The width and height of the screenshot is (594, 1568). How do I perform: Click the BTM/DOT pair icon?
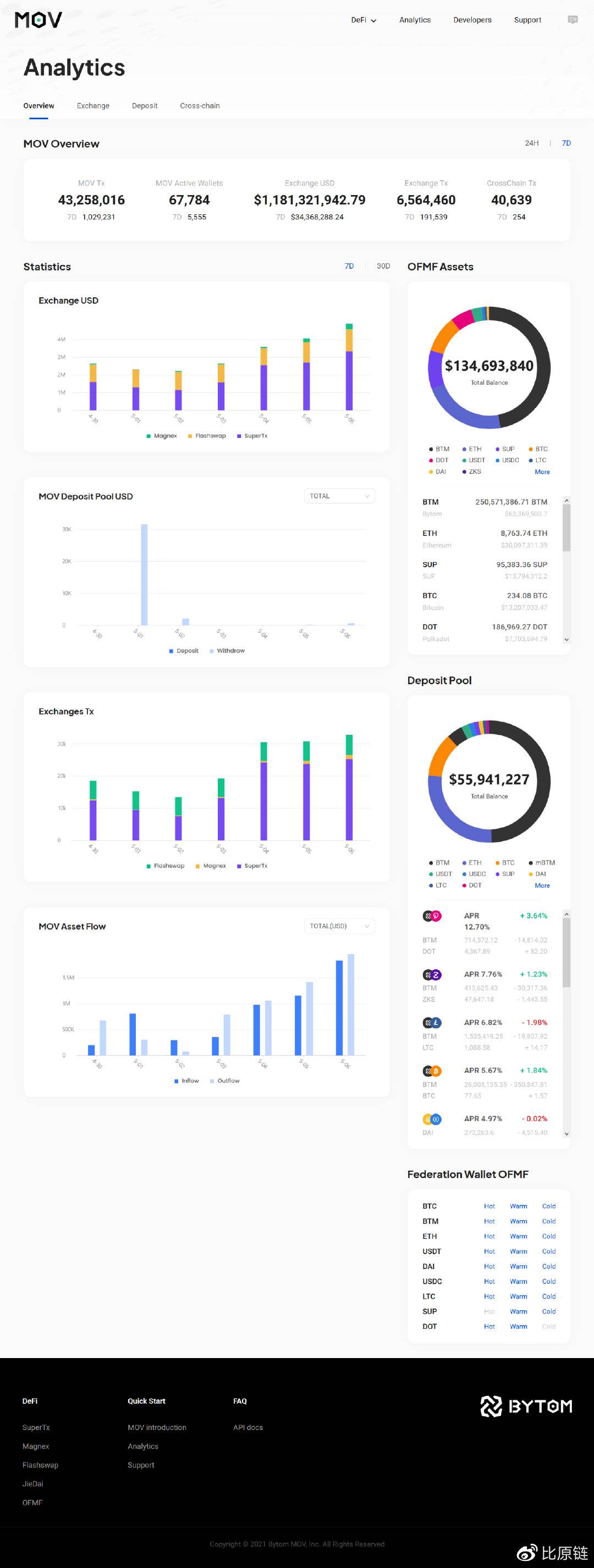(x=432, y=916)
